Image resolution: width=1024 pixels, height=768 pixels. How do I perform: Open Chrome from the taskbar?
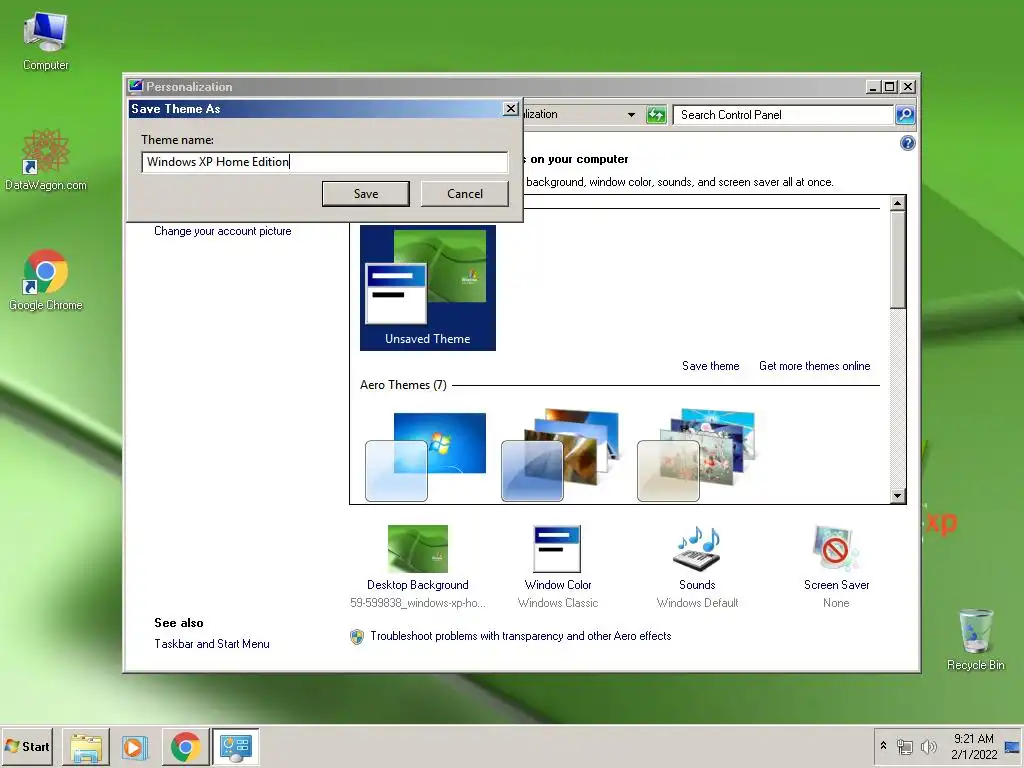pos(185,747)
